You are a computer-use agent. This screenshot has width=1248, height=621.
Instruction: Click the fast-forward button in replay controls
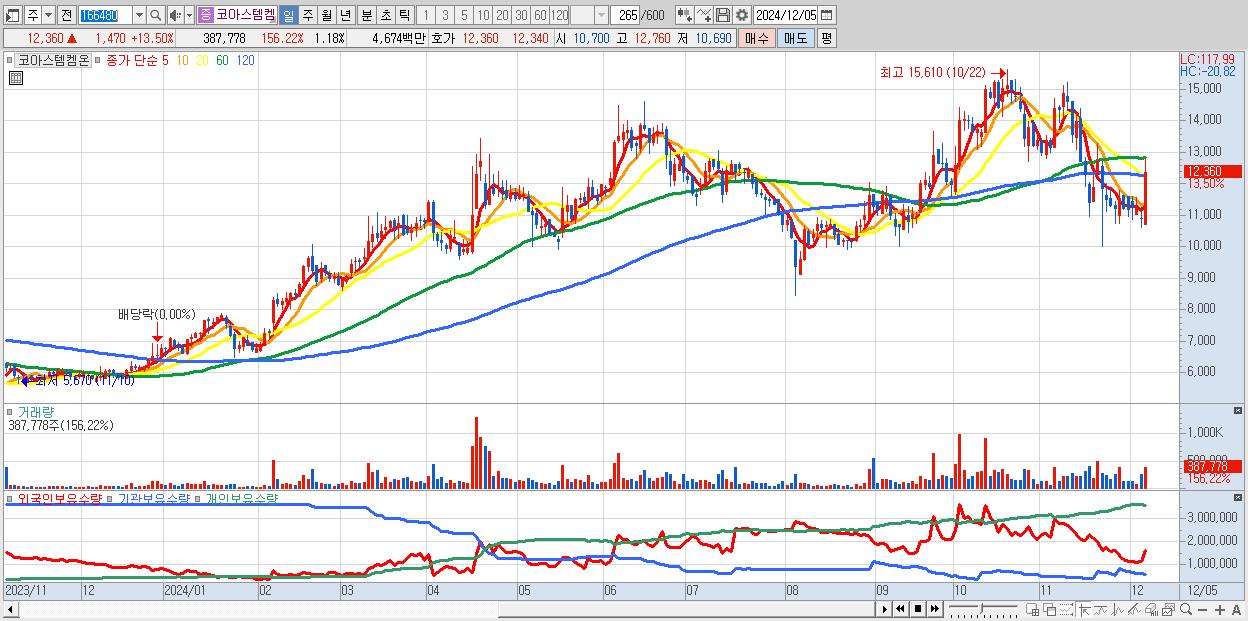point(935,609)
